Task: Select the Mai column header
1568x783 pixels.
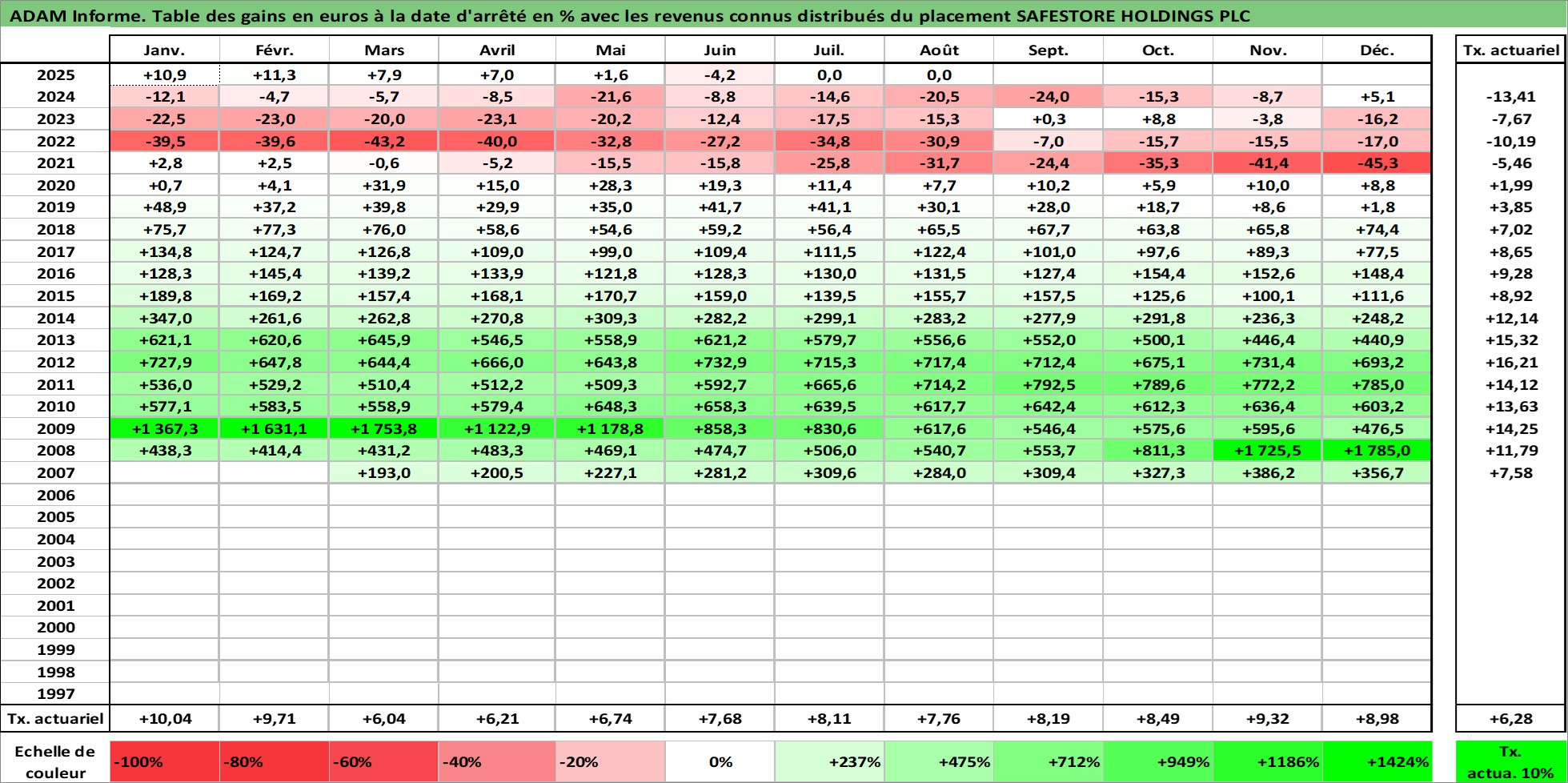Action: click(610, 50)
